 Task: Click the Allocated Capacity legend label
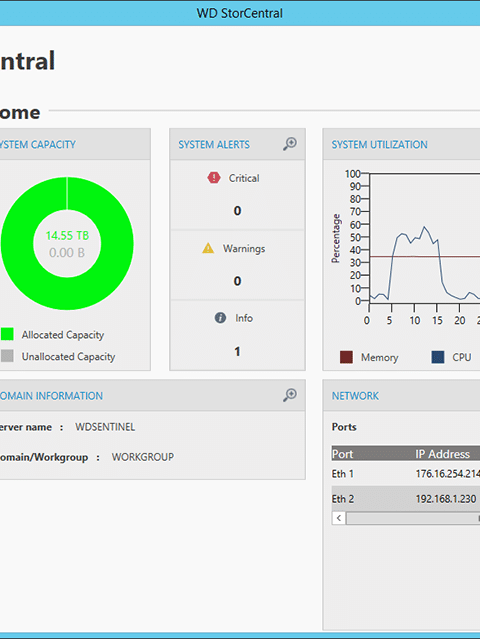point(63,335)
